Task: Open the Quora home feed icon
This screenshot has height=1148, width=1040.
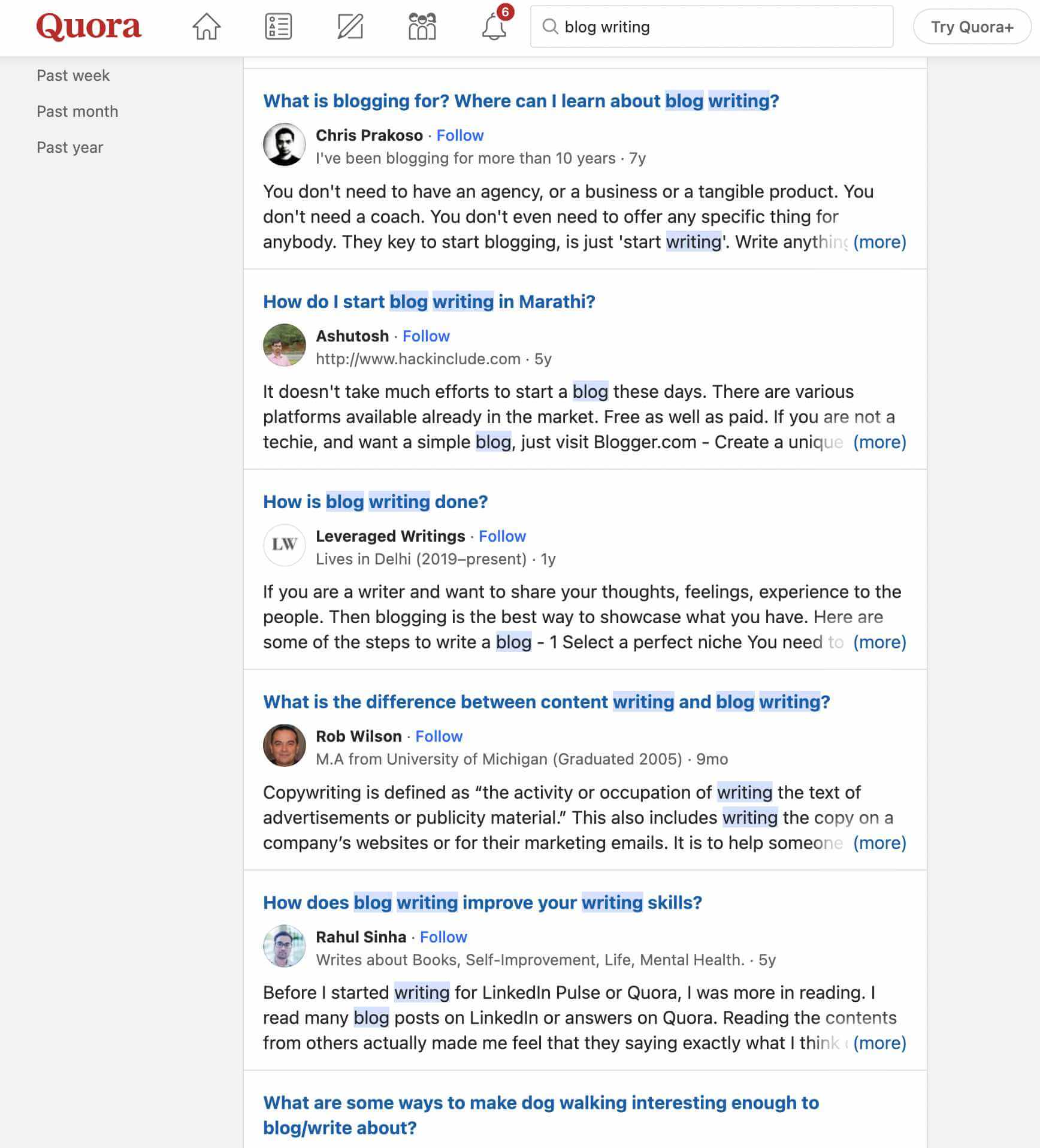Action: [x=207, y=27]
